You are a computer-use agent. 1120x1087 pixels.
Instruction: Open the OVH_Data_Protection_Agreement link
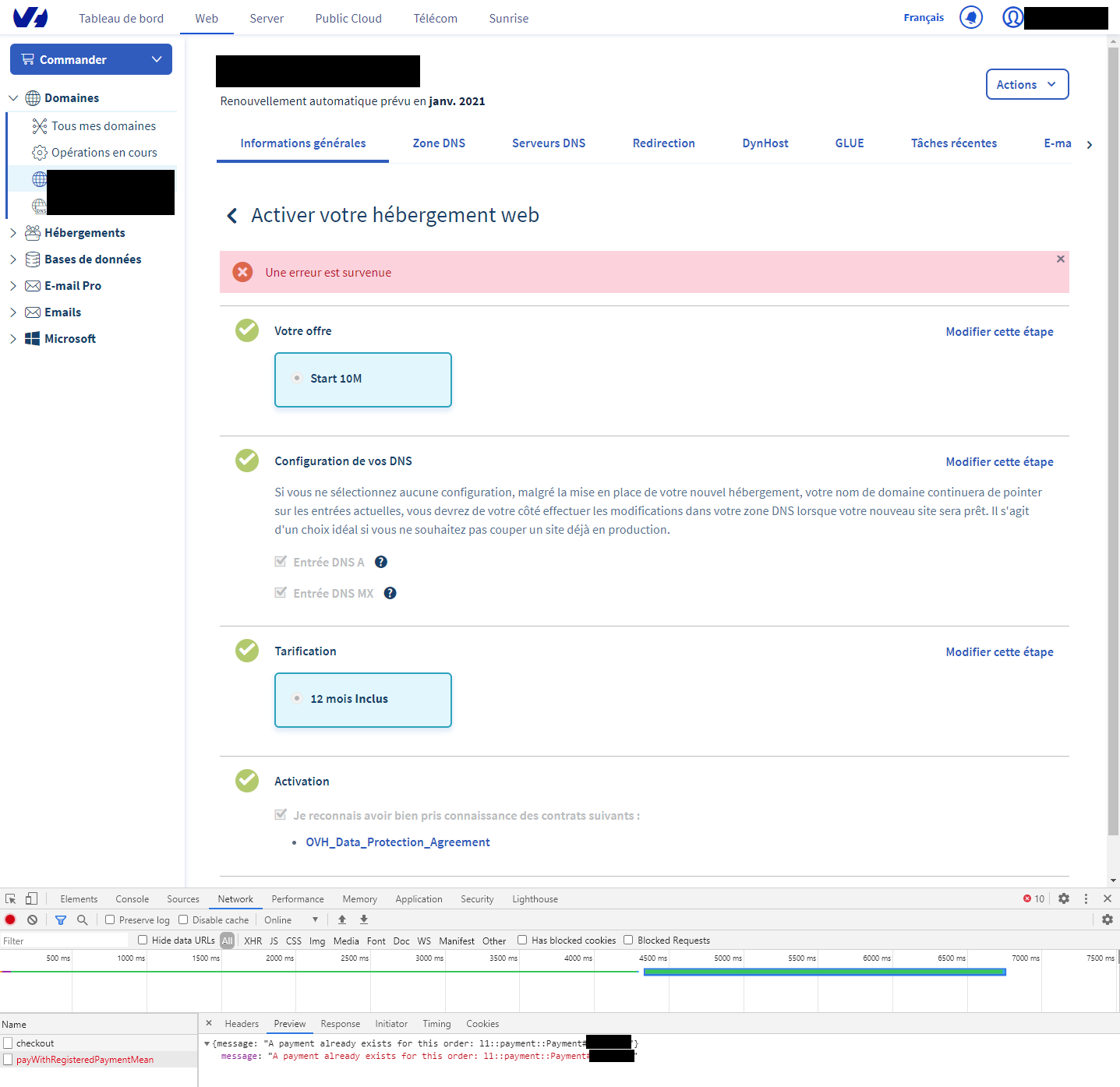pos(397,842)
